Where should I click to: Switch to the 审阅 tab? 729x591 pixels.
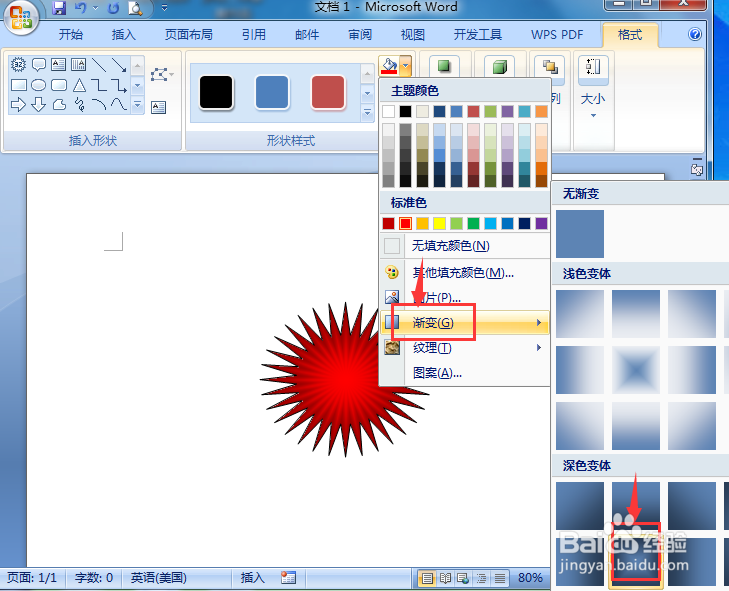coord(360,34)
